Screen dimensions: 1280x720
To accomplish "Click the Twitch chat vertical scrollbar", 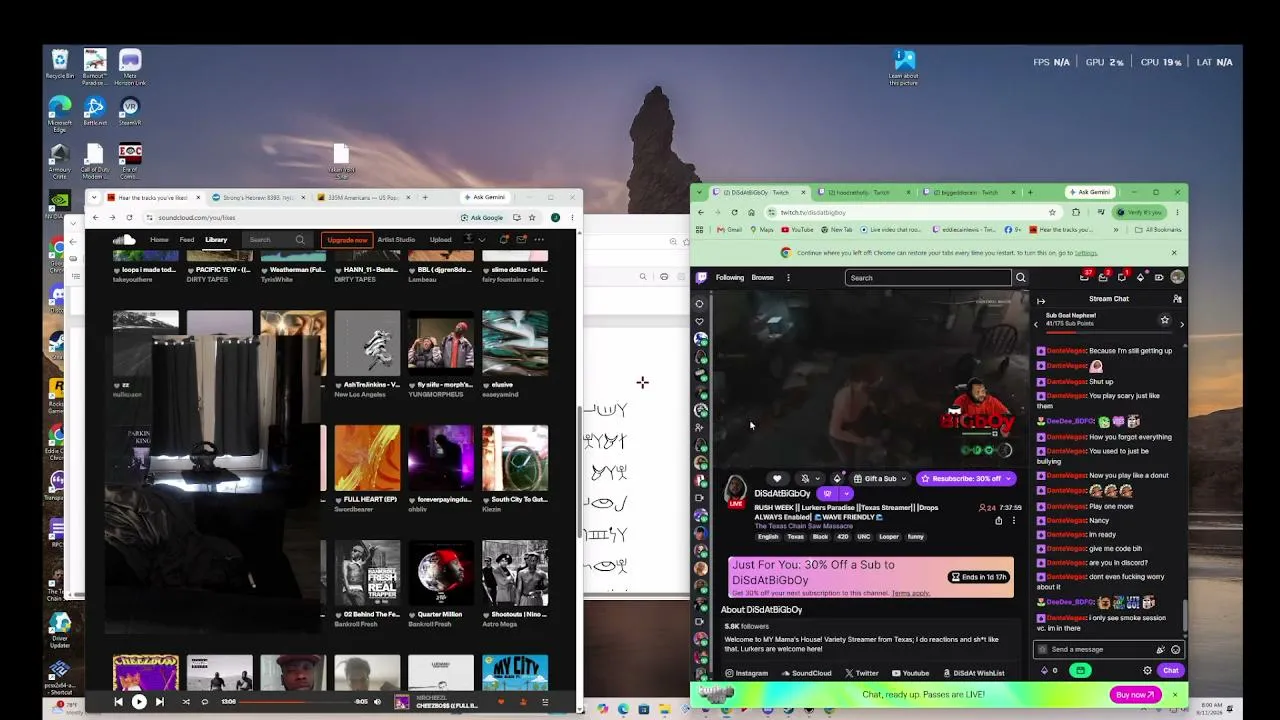I will [1186, 615].
